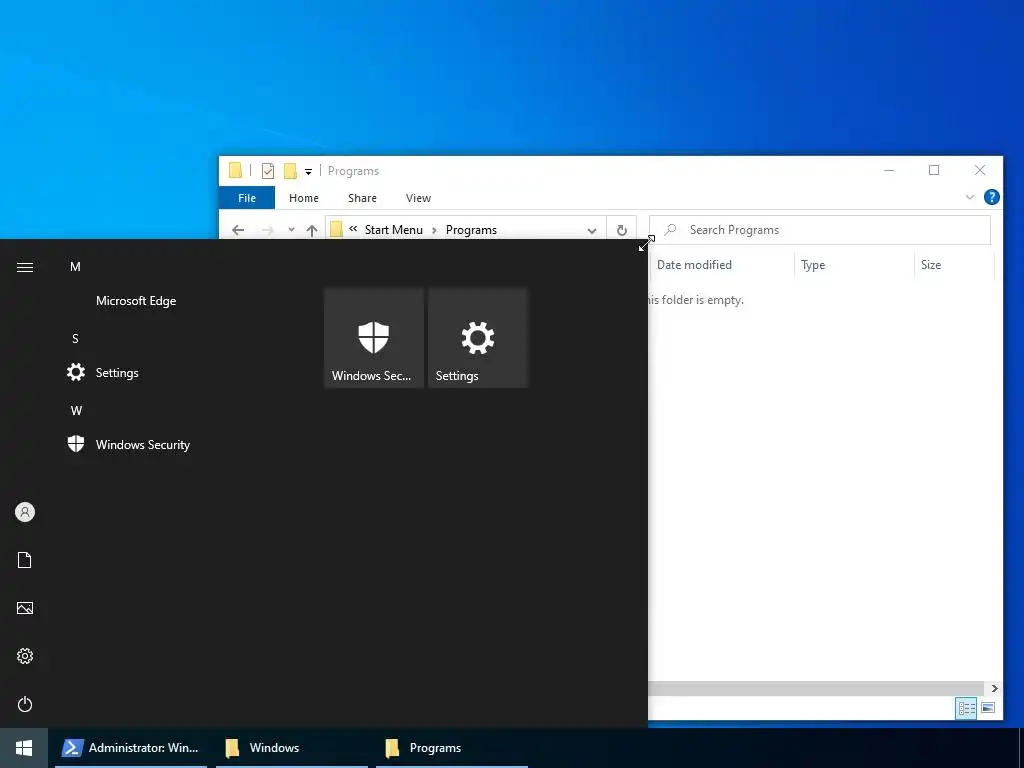Open the Windows Security shield in the app list
The height and width of the screenshot is (768, 1024).
coord(76,444)
